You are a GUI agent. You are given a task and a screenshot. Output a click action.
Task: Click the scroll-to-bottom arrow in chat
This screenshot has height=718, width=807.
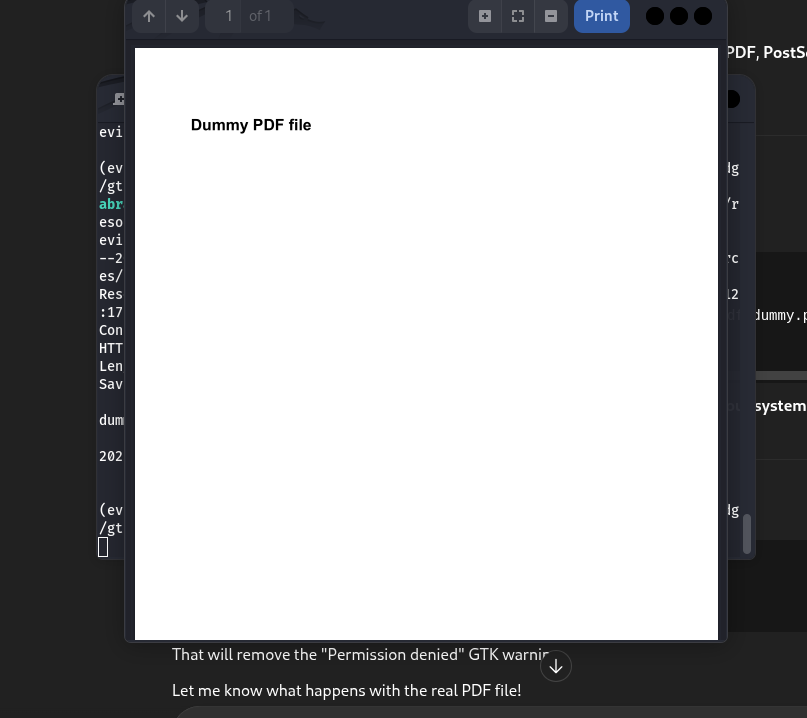[556, 667]
